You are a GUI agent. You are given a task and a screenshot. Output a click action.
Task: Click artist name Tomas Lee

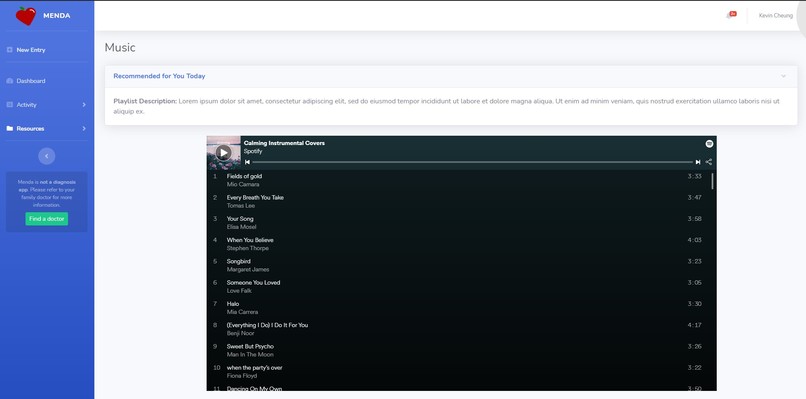coord(241,206)
